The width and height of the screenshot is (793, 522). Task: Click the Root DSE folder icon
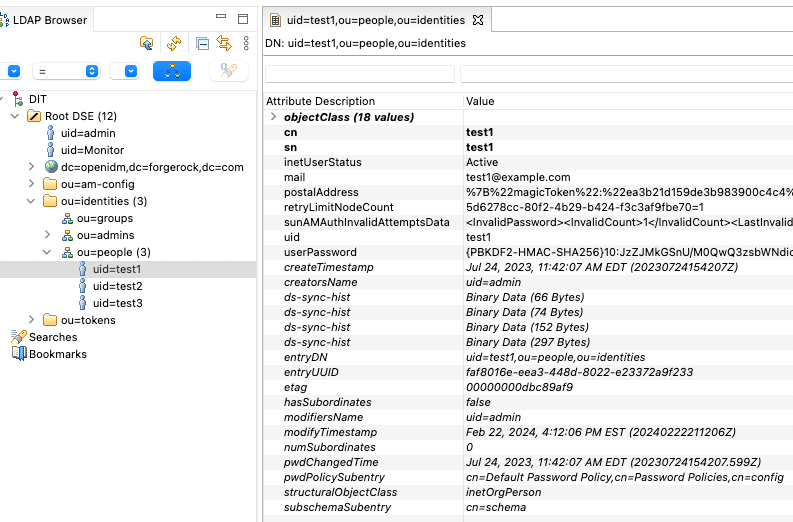click(34, 116)
